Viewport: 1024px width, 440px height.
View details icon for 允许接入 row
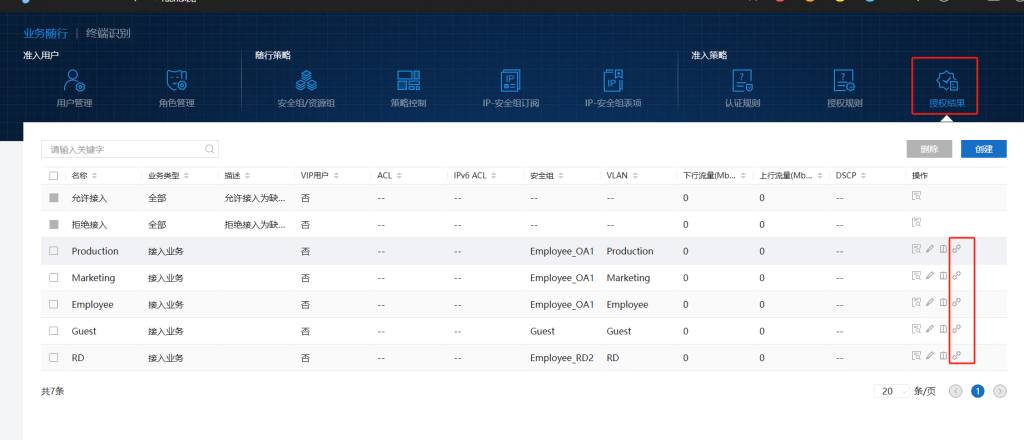coord(915,196)
